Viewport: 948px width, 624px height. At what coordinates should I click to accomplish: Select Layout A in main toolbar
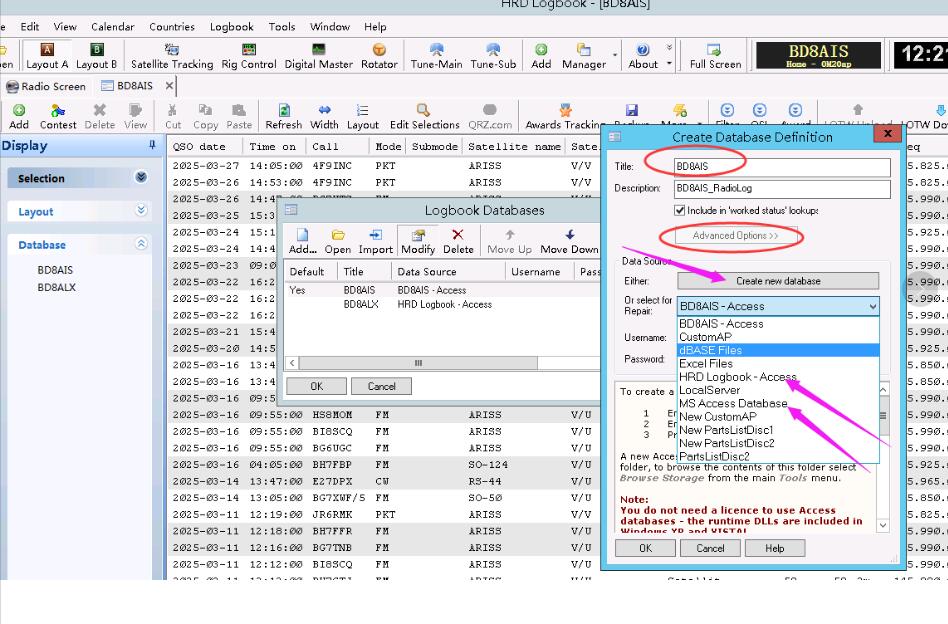pyautogui.click(x=47, y=56)
